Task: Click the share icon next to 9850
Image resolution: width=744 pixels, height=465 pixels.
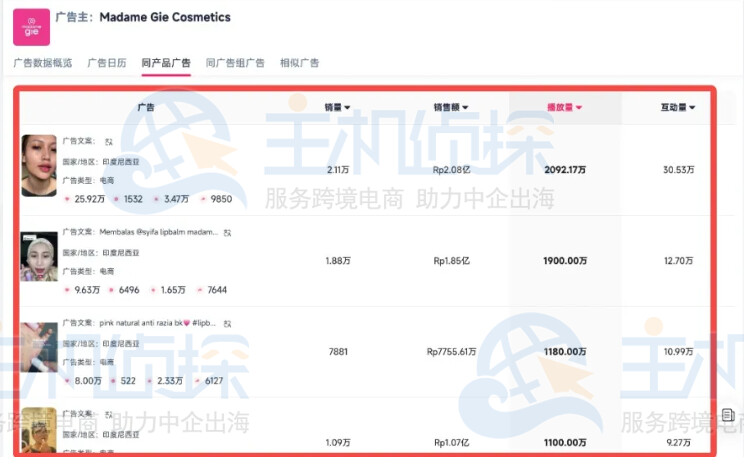Action: (203, 199)
